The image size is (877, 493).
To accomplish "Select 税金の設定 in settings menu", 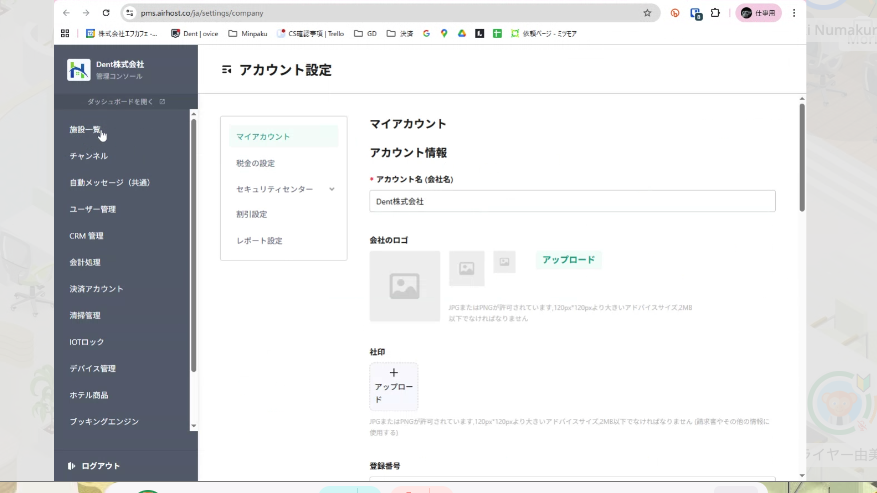I will [x=255, y=163].
